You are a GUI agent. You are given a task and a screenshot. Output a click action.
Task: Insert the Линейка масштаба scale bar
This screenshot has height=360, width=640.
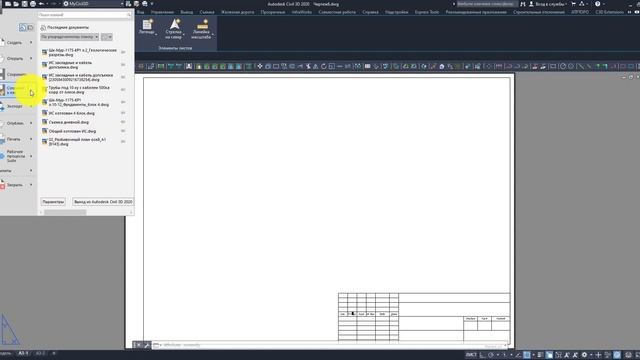click(201, 29)
